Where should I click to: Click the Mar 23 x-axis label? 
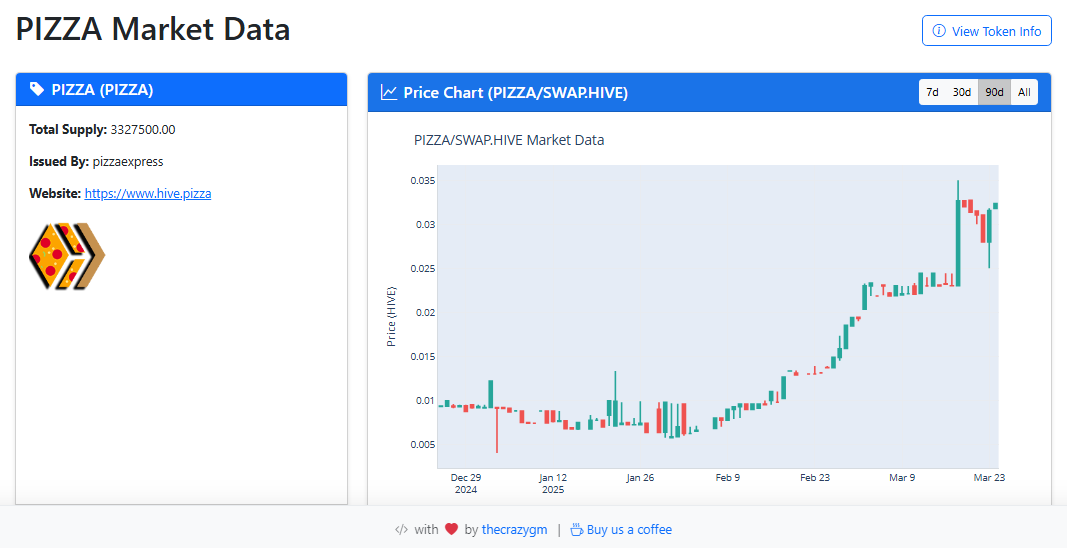click(989, 478)
